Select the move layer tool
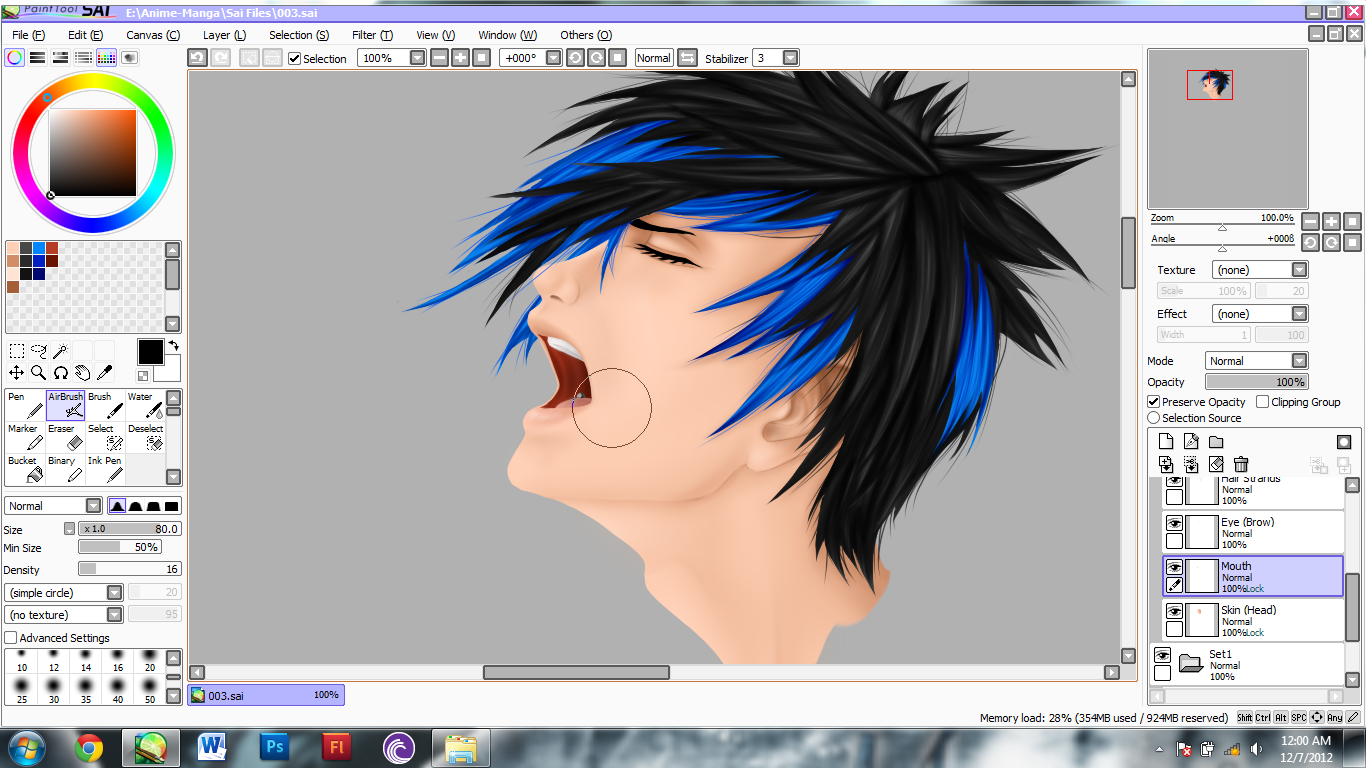 [17, 373]
